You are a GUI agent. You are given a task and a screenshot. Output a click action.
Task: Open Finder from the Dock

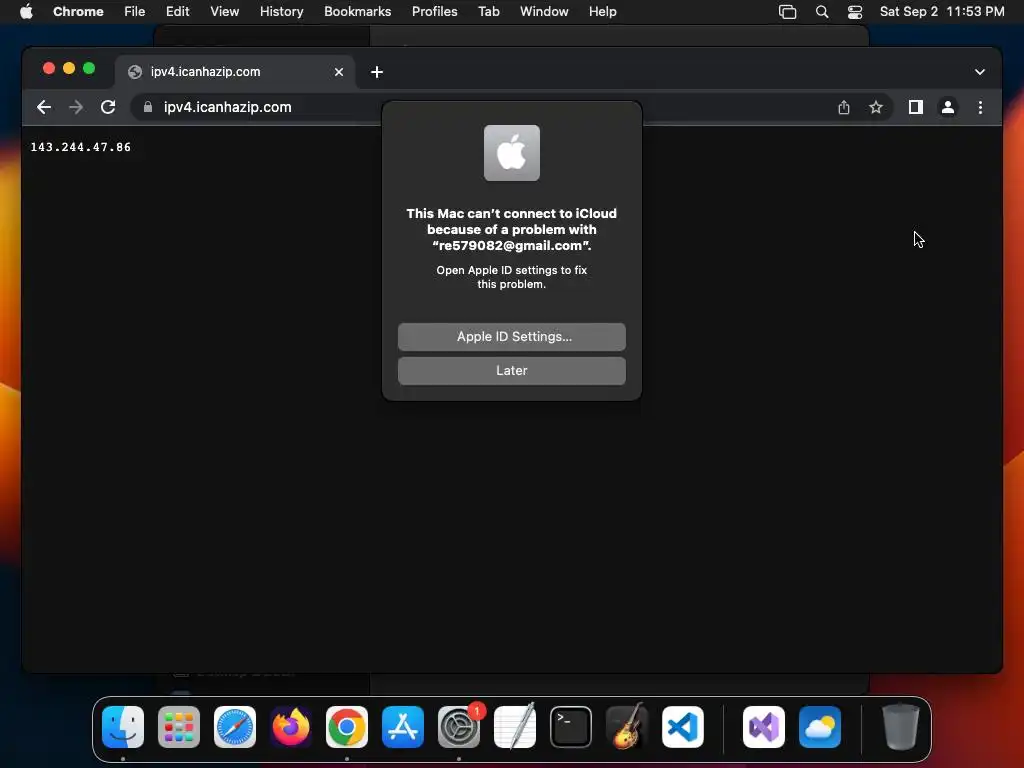click(123, 727)
